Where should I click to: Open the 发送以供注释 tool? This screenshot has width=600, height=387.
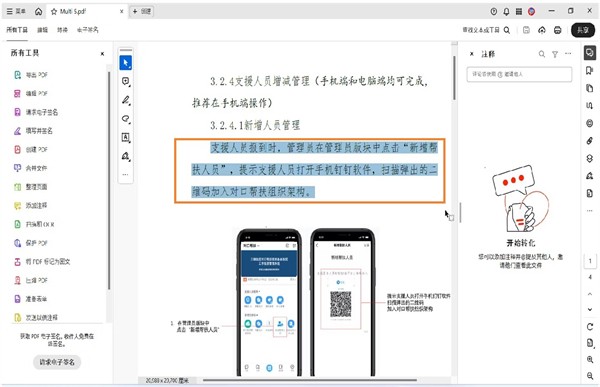pyautogui.click(x=36, y=318)
